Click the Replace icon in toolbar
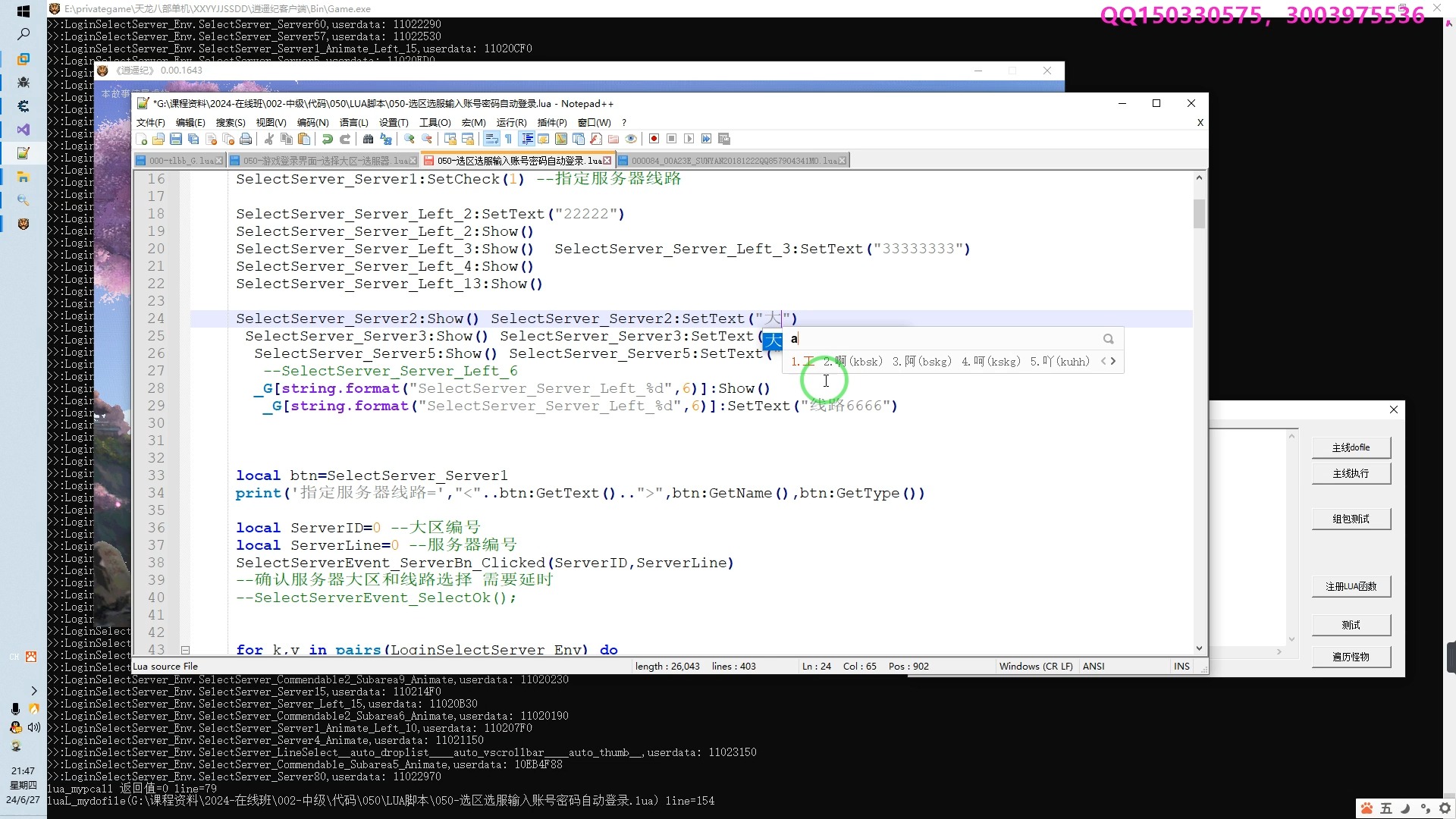 click(x=386, y=139)
